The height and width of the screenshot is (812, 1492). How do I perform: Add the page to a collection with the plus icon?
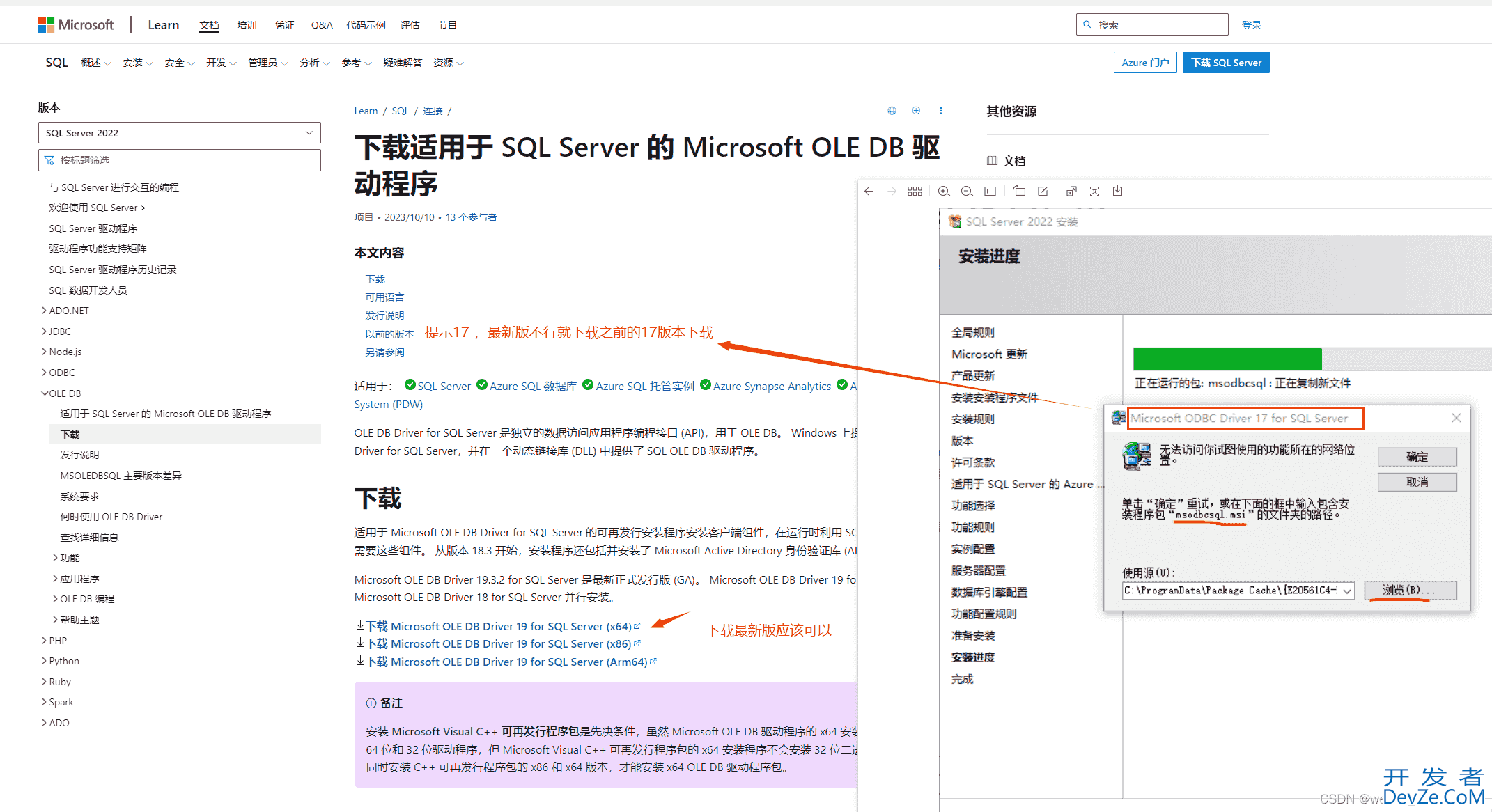tap(916, 111)
